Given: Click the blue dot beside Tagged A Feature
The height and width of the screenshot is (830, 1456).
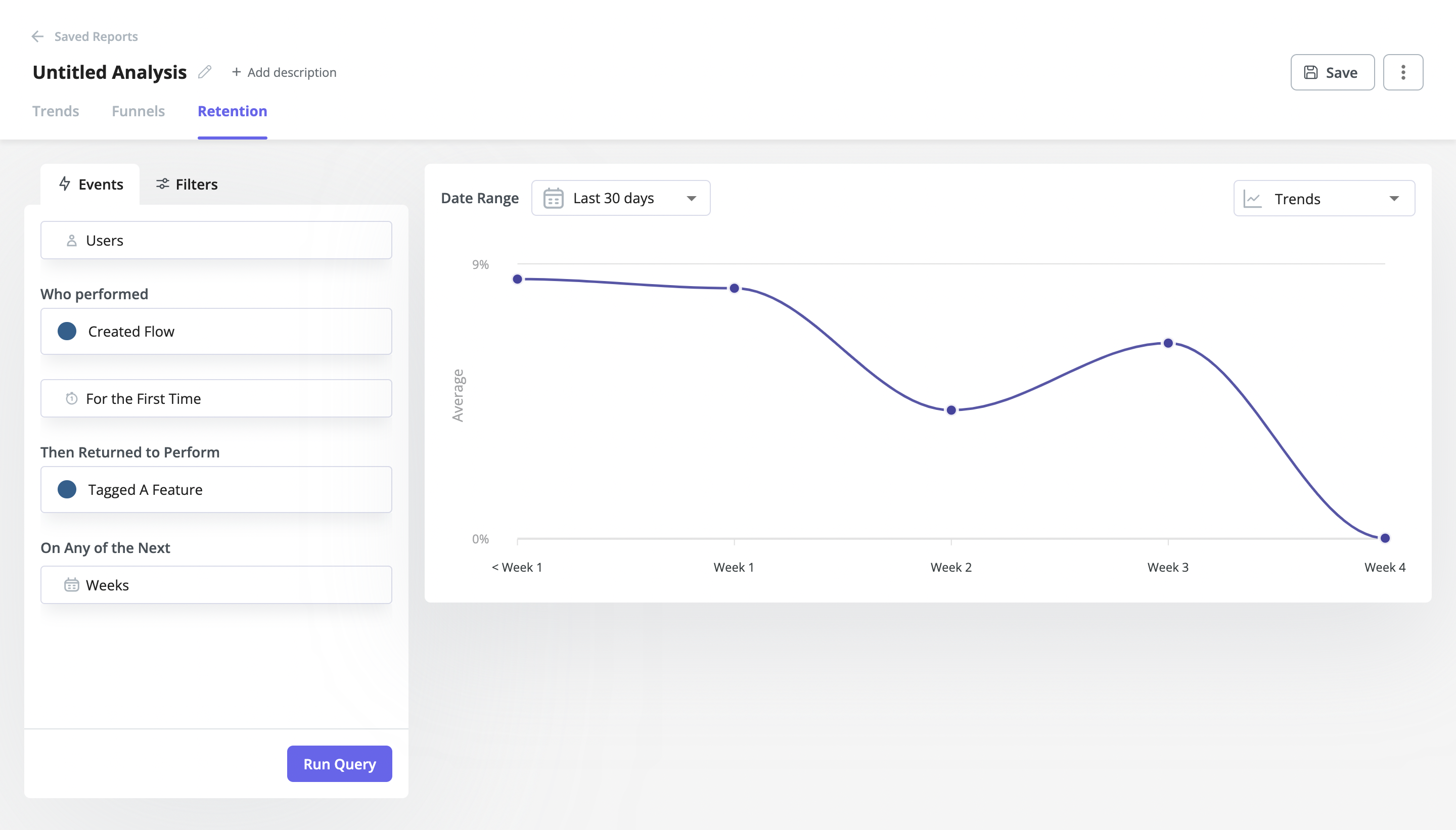Looking at the screenshot, I should pyautogui.click(x=67, y=489).
